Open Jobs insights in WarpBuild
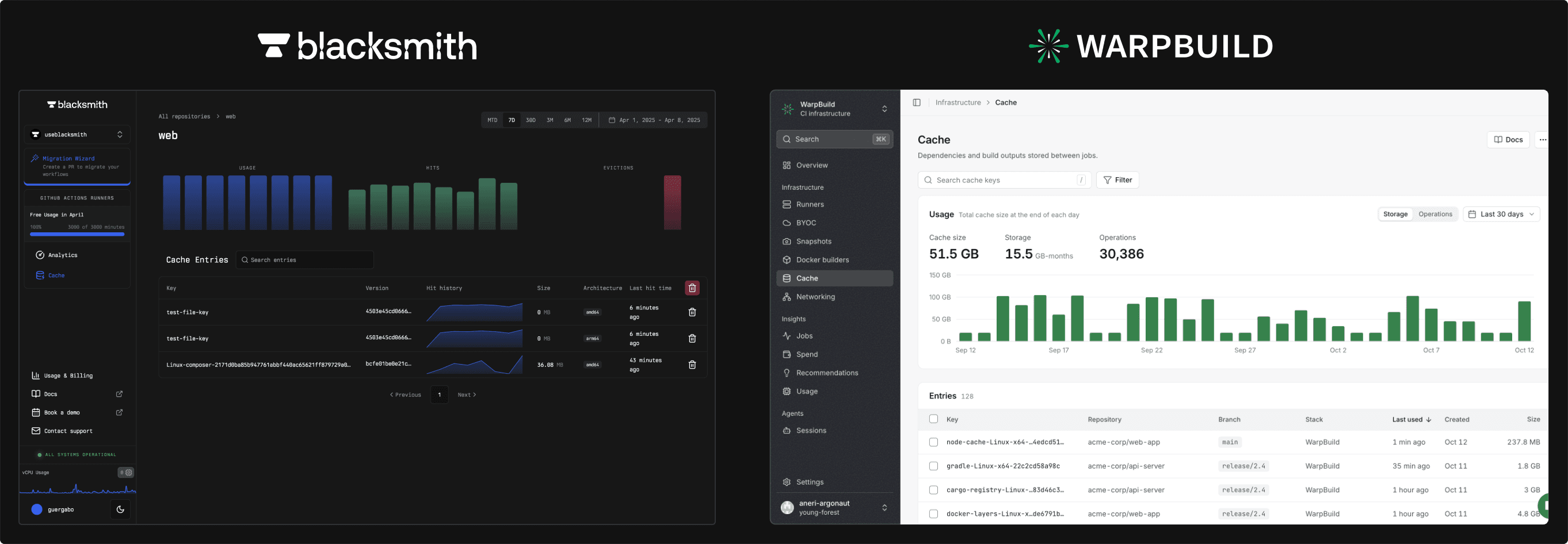This screenshot has width=1568, height=544. tap(834, 336)
